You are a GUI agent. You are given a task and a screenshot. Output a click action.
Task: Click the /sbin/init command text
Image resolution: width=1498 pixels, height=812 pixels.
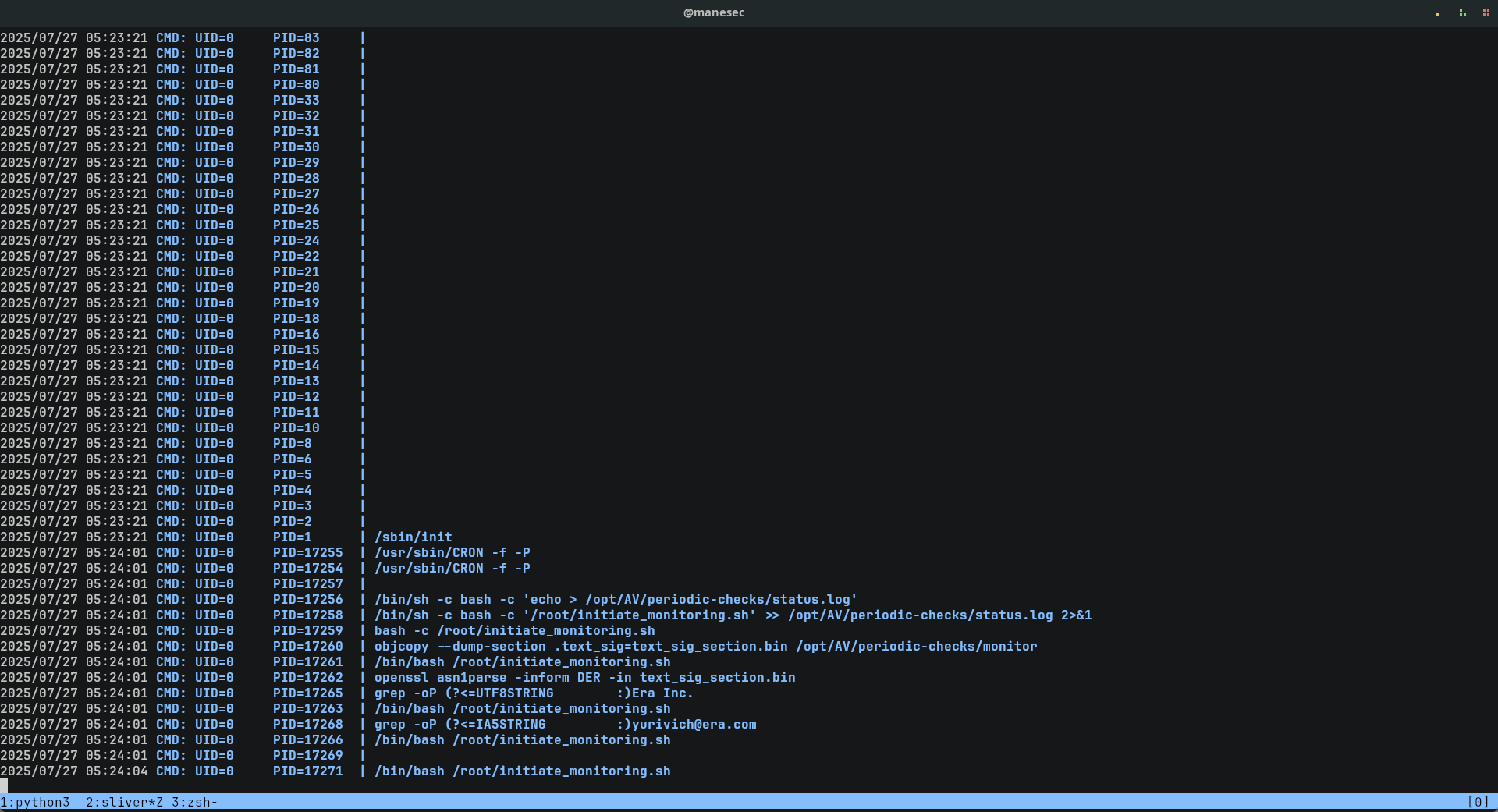coord(413,537)
